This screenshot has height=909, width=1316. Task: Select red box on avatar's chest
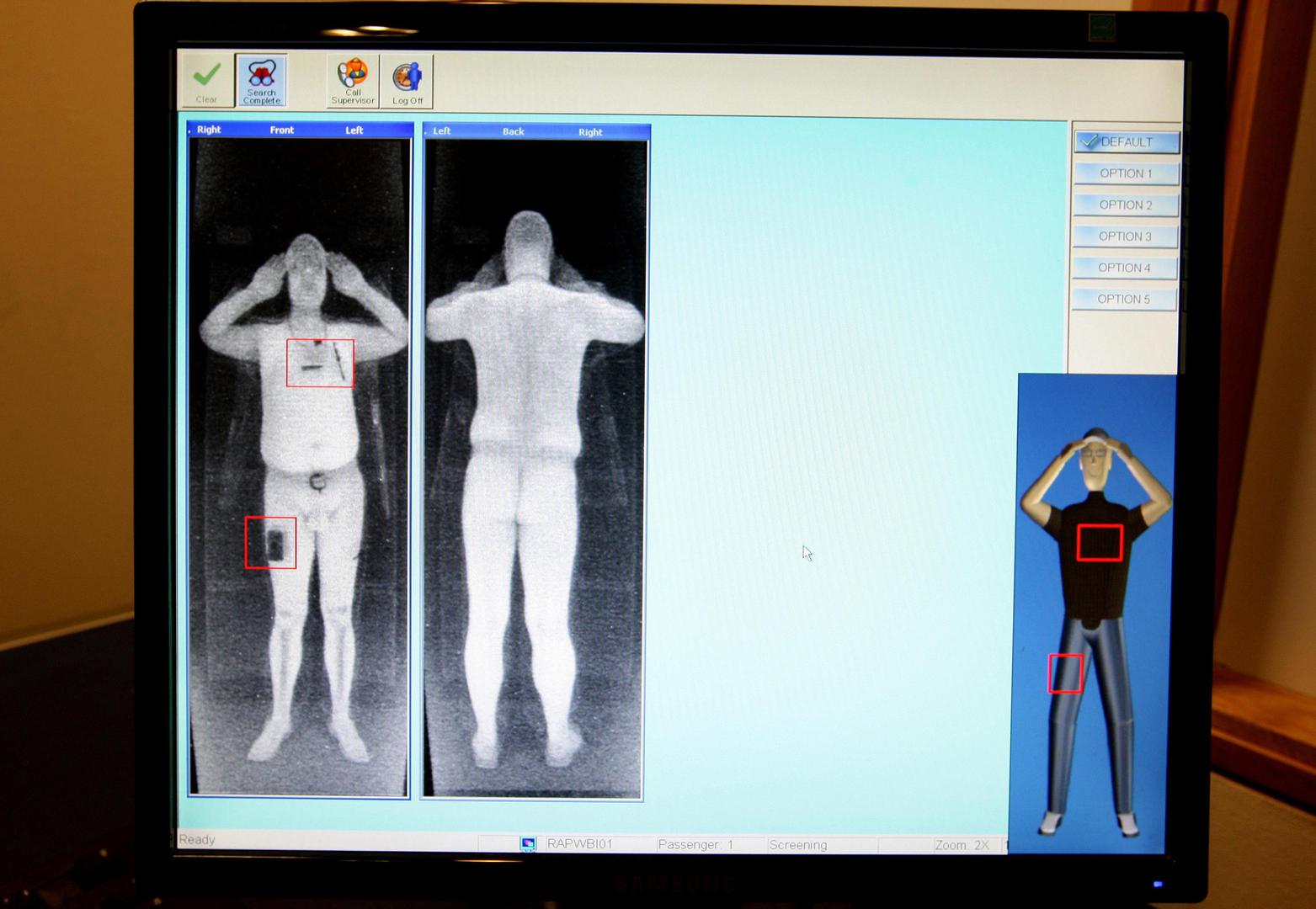(1100, 542)
